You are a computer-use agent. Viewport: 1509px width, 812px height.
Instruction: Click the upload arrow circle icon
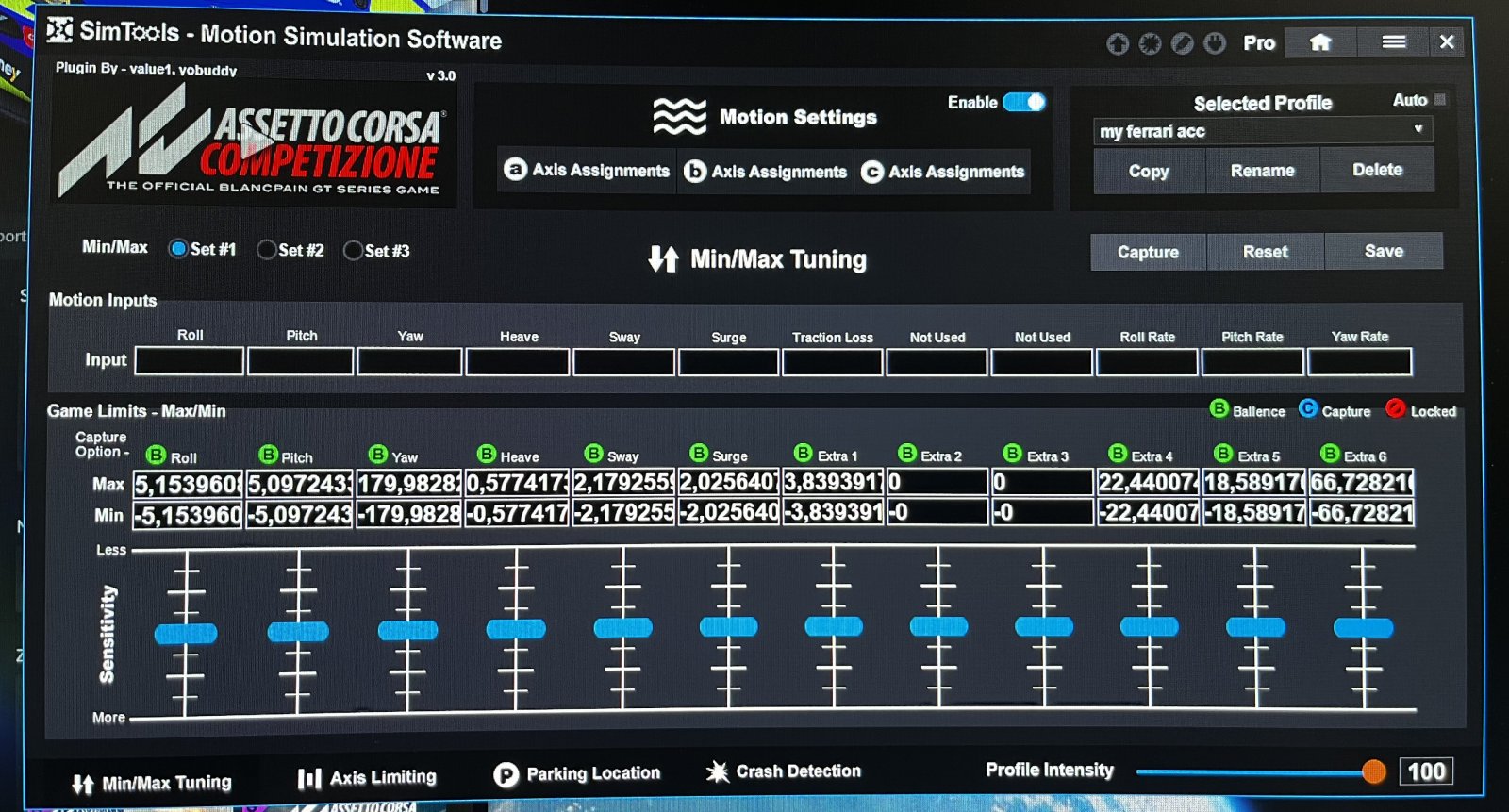point(1118,43)
